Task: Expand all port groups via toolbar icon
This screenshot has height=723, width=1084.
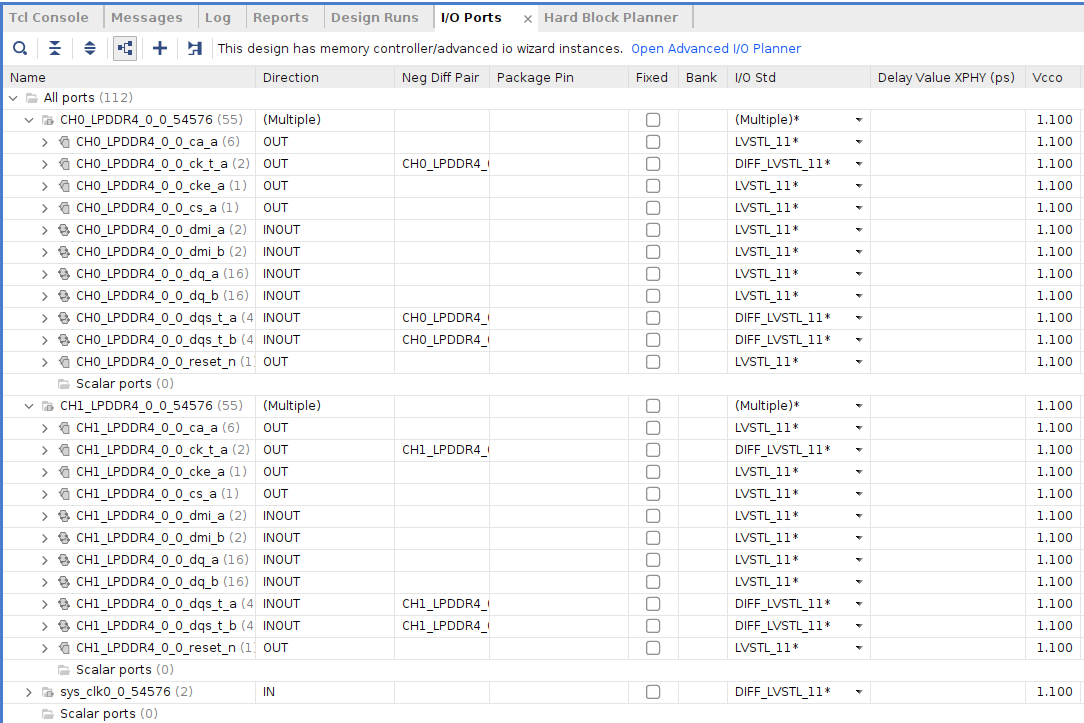Action: [90, 48]
